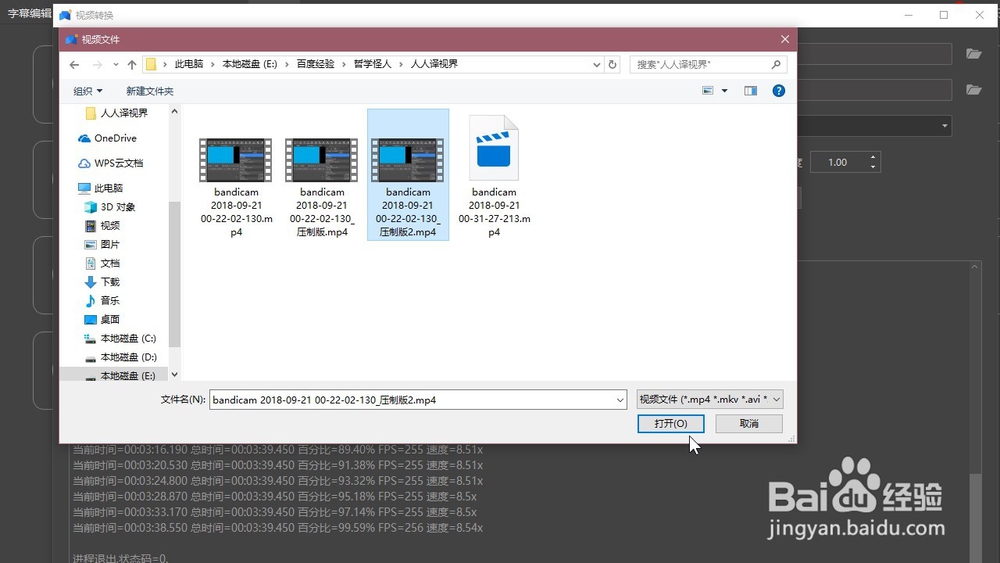
Task: Click the 1.00 numeric field
Action: [839, 163]
